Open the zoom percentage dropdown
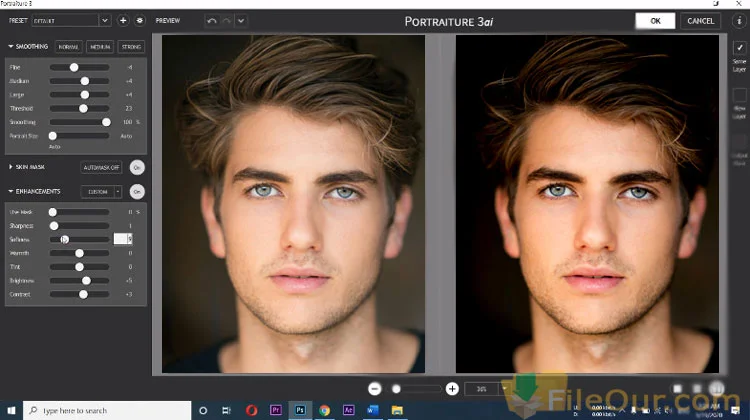 (504, 389)
